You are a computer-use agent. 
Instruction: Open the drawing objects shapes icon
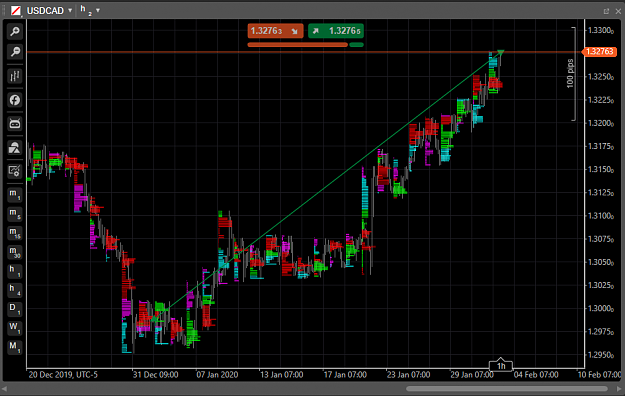[x=15, y=148]
